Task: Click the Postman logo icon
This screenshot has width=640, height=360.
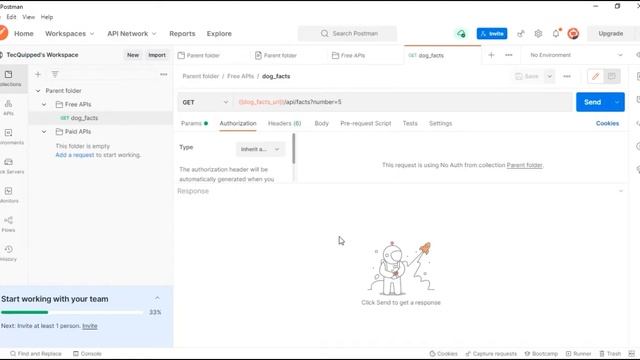Action: [x=3, y=33]
